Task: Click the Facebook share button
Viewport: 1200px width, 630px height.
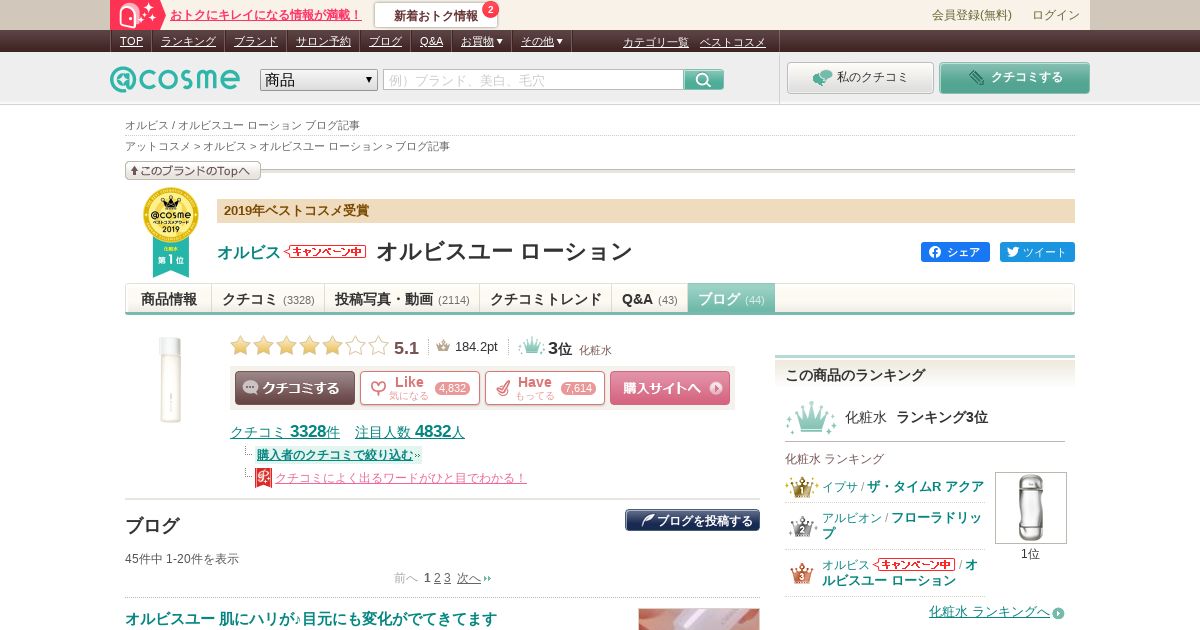Action: (x=955, y=252)
